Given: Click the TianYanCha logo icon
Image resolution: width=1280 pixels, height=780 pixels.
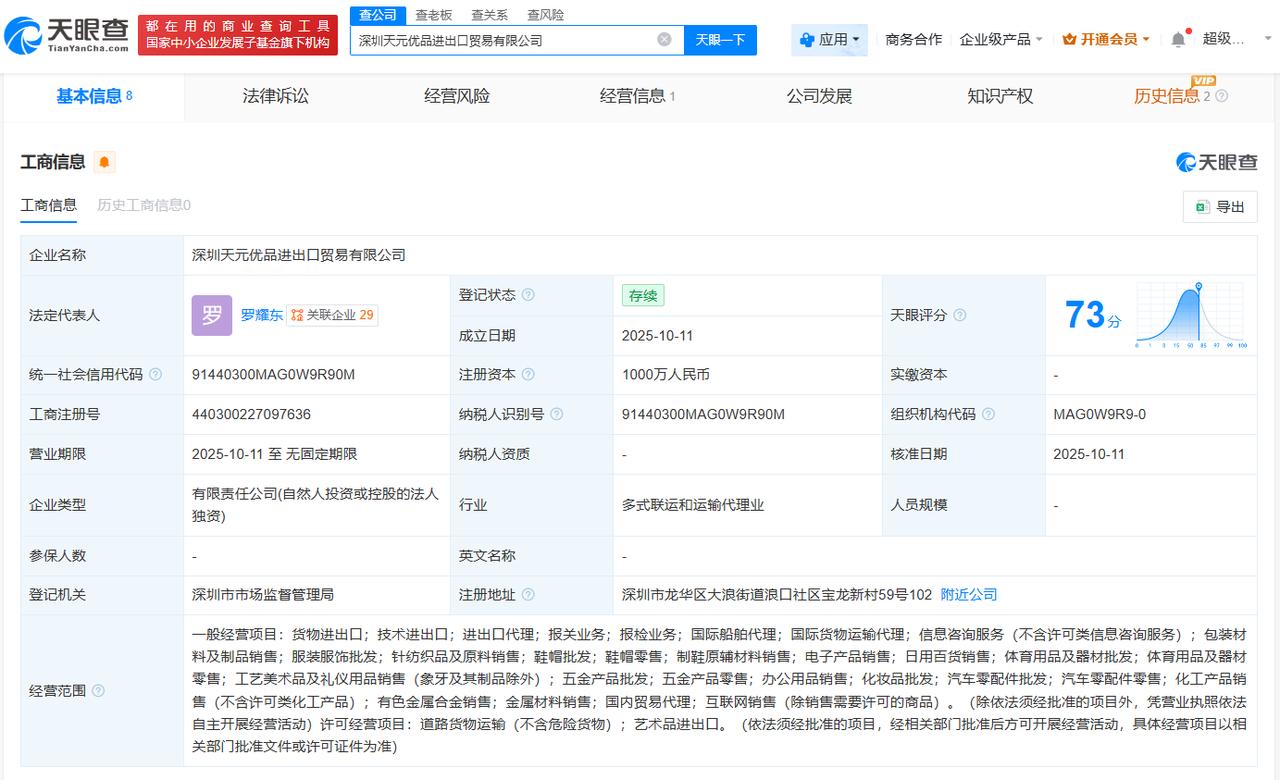Looking at the screenshot, I should click(x=24, y=36).
